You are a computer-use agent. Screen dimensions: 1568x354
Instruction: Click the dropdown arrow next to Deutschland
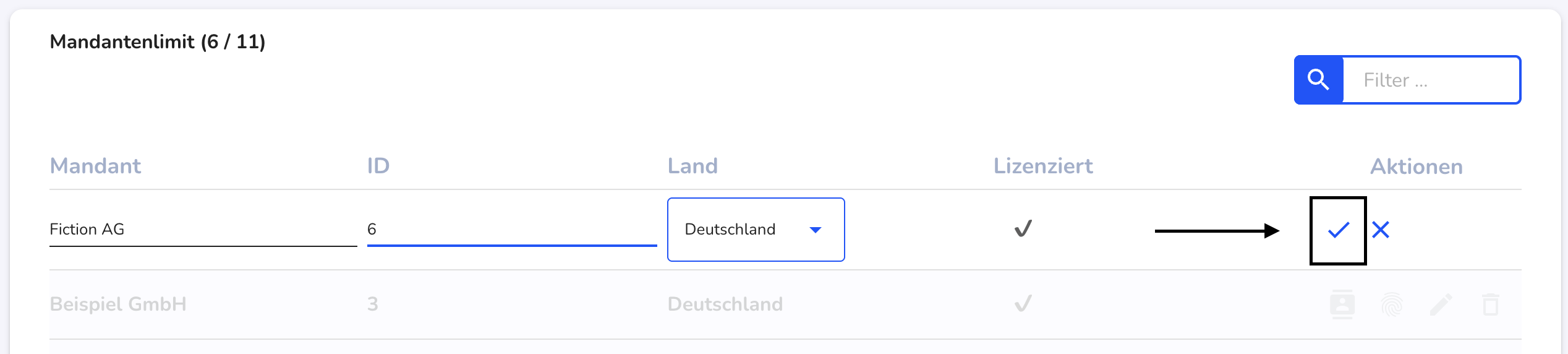(x=816, y=230)
